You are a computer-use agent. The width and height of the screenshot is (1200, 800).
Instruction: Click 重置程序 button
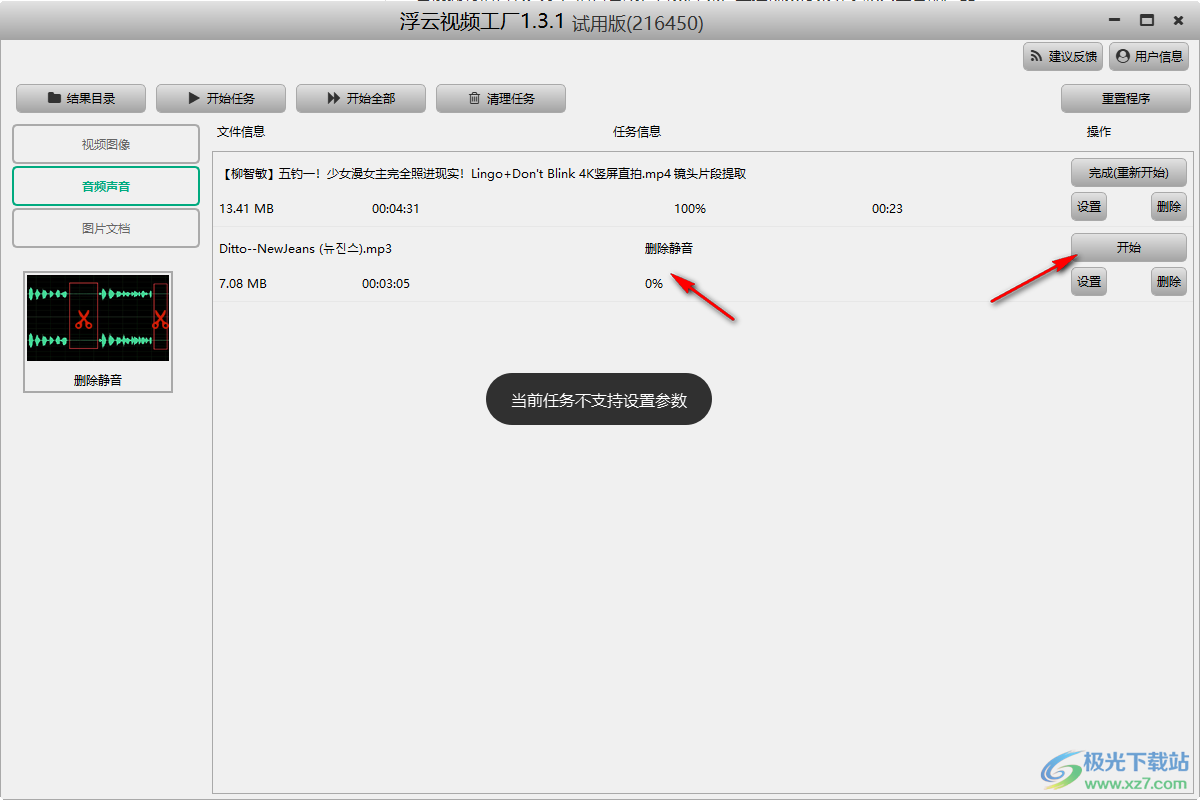pyautogui.click(x=1126, y=98)
